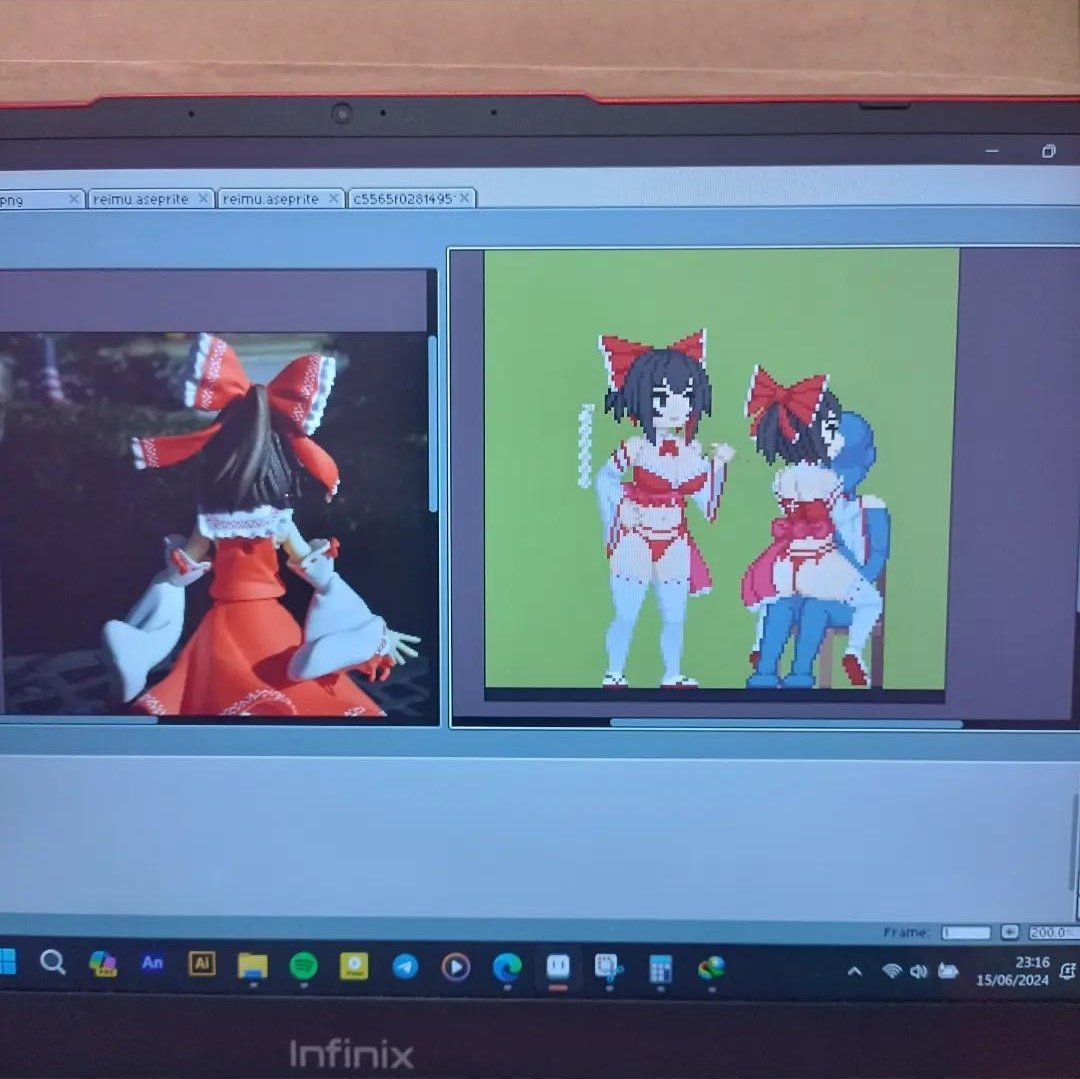1080x1079 pixels.
Task: Click the plus button beside the Frame field
Action: click(1009, 932)
